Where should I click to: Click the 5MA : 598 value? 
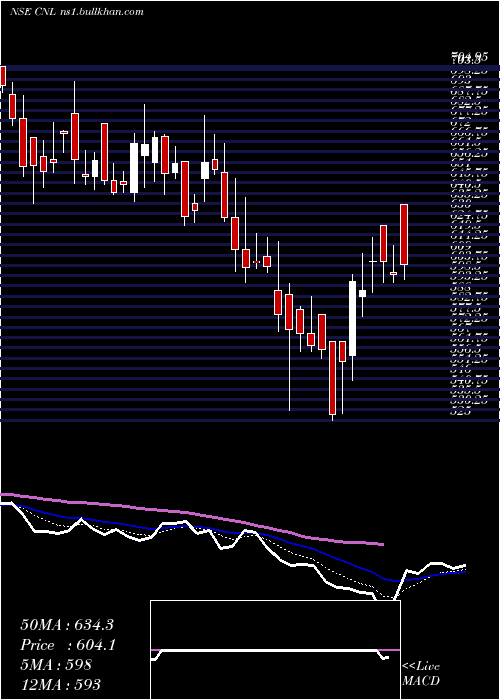(56, 665)
